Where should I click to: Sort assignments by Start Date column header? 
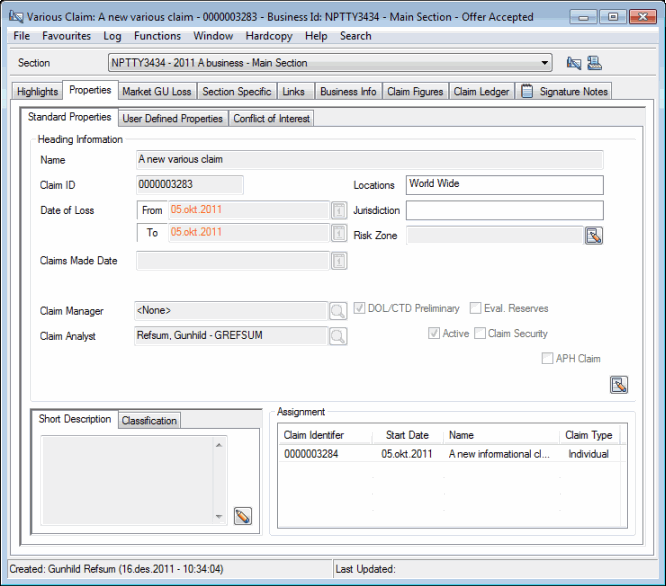point(405,435)
